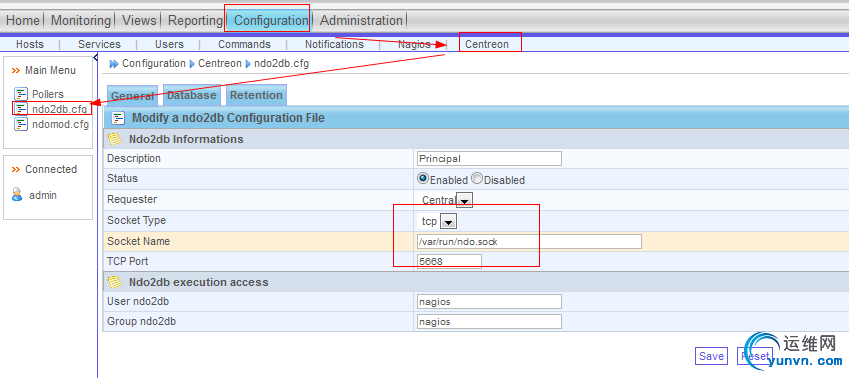The width and height of the screenshot is (849, 378).
Task: Open the Monitoring menu
Action: (x=81, y=21)
